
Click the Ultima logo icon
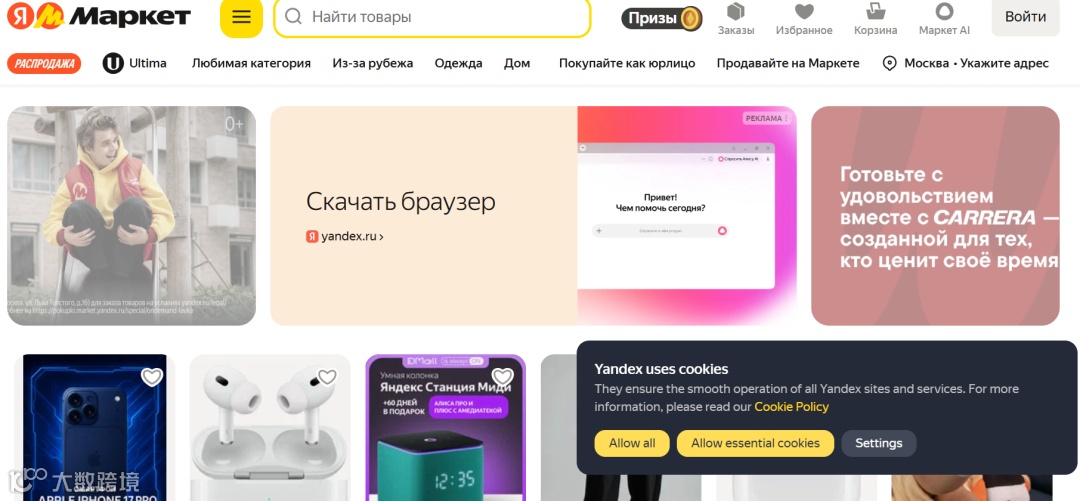(113, 63)
